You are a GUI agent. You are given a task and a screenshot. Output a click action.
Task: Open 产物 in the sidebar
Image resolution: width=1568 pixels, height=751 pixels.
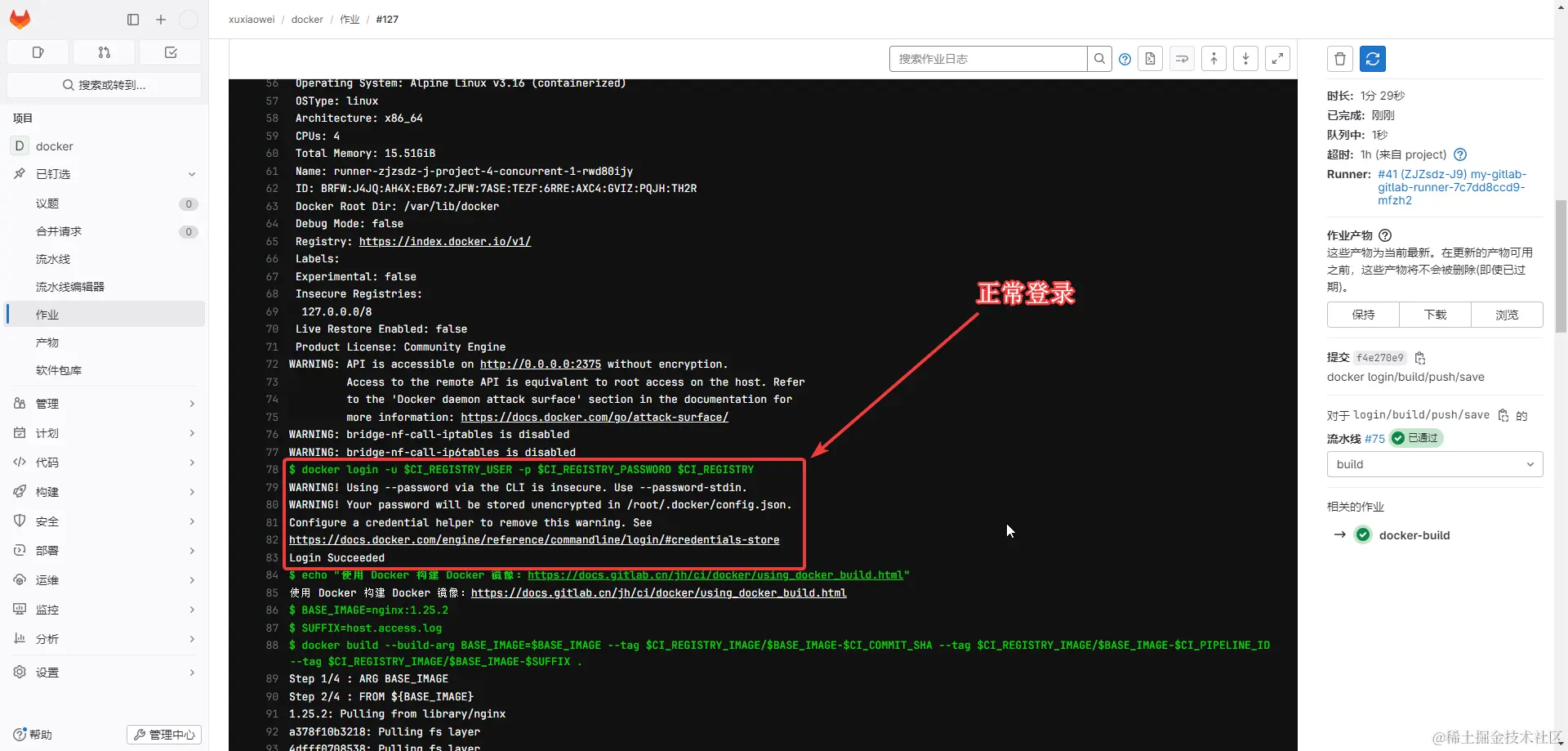coord(105,342)
